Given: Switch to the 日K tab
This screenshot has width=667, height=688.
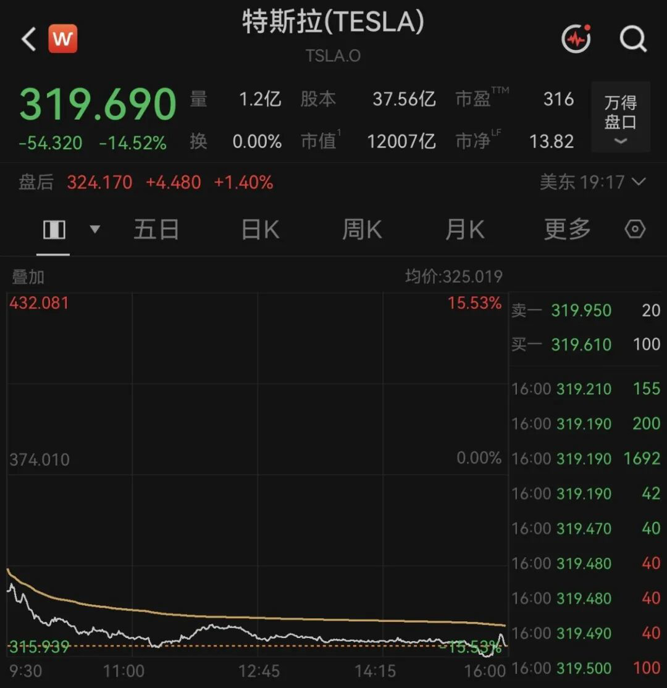Looking at the screenshot, I should tap(260, 229).
